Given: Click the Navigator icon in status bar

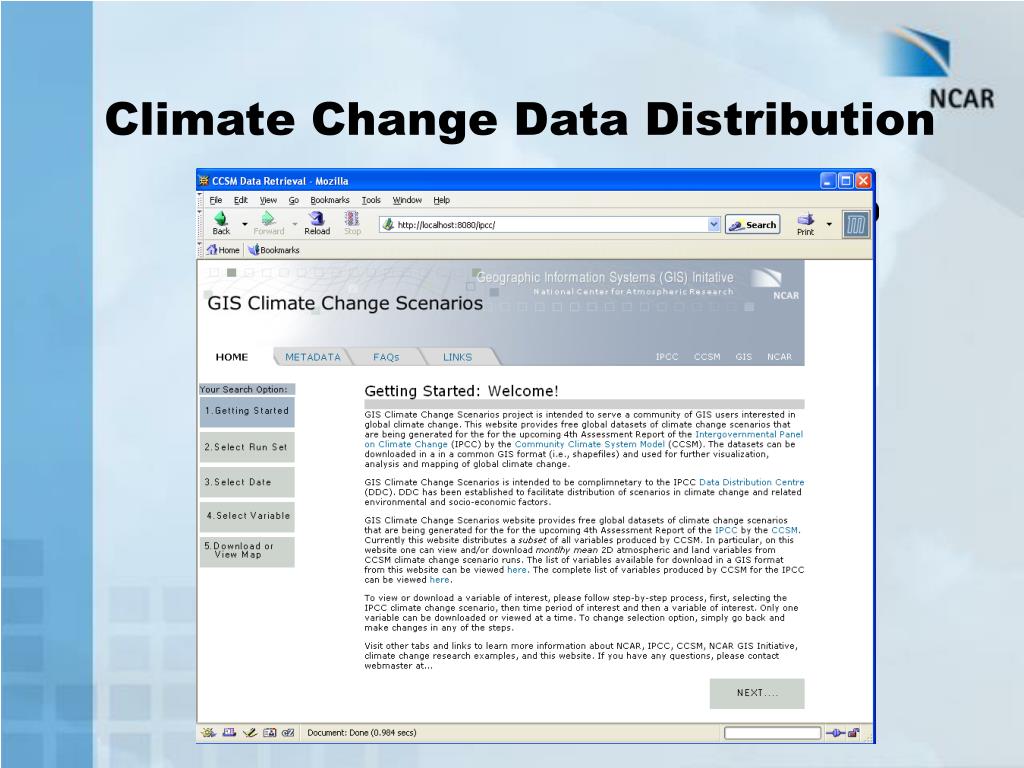Looking at the screenshot, I should (x=208, y=733).
